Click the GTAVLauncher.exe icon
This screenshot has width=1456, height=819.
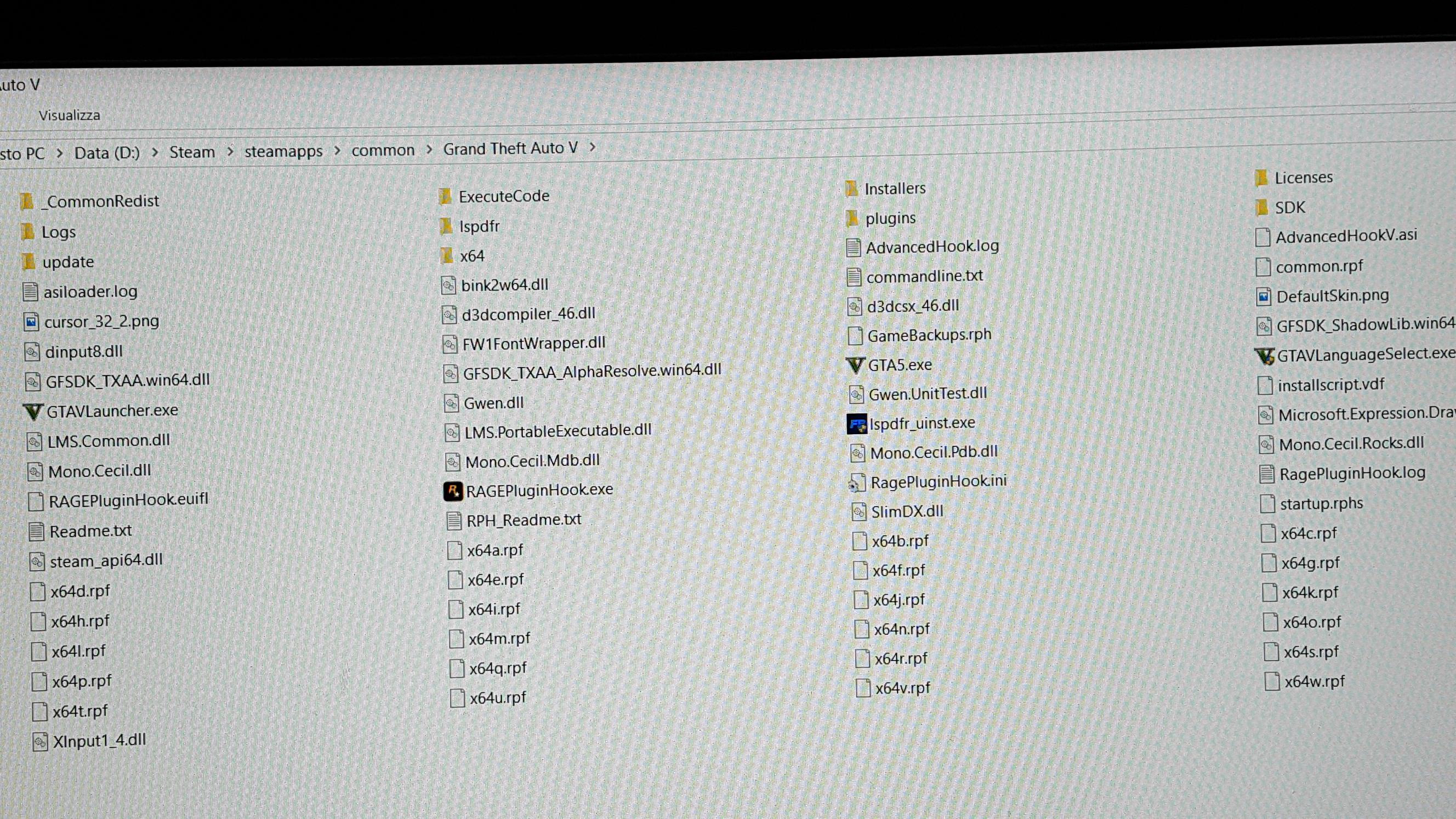(x=33, y=412)
